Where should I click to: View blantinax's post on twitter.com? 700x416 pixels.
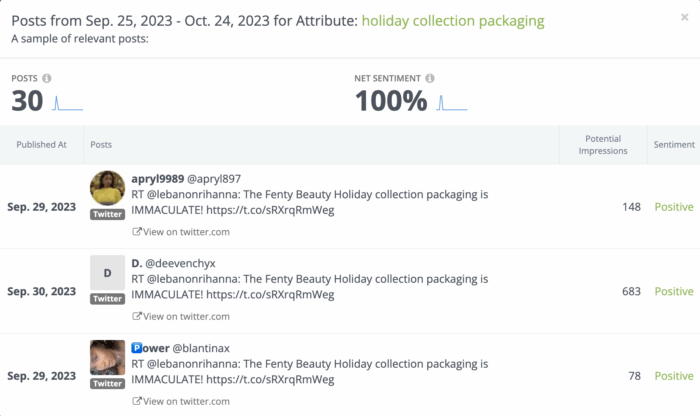tap(181, 401)
